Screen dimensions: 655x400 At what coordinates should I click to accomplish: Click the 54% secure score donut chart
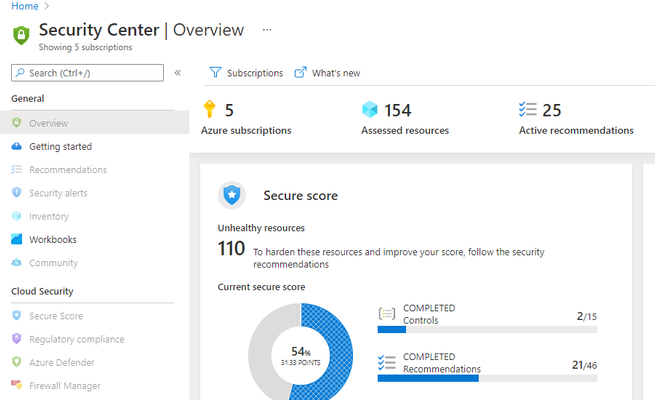tap(300, 352)
